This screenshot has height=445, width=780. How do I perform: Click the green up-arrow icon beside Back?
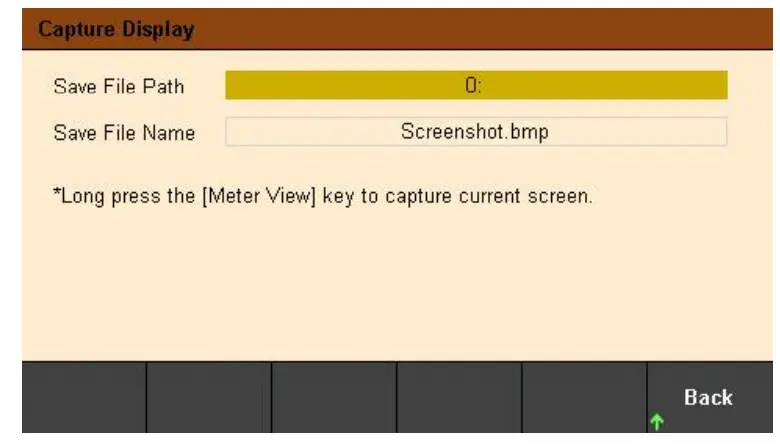(657, 423)
